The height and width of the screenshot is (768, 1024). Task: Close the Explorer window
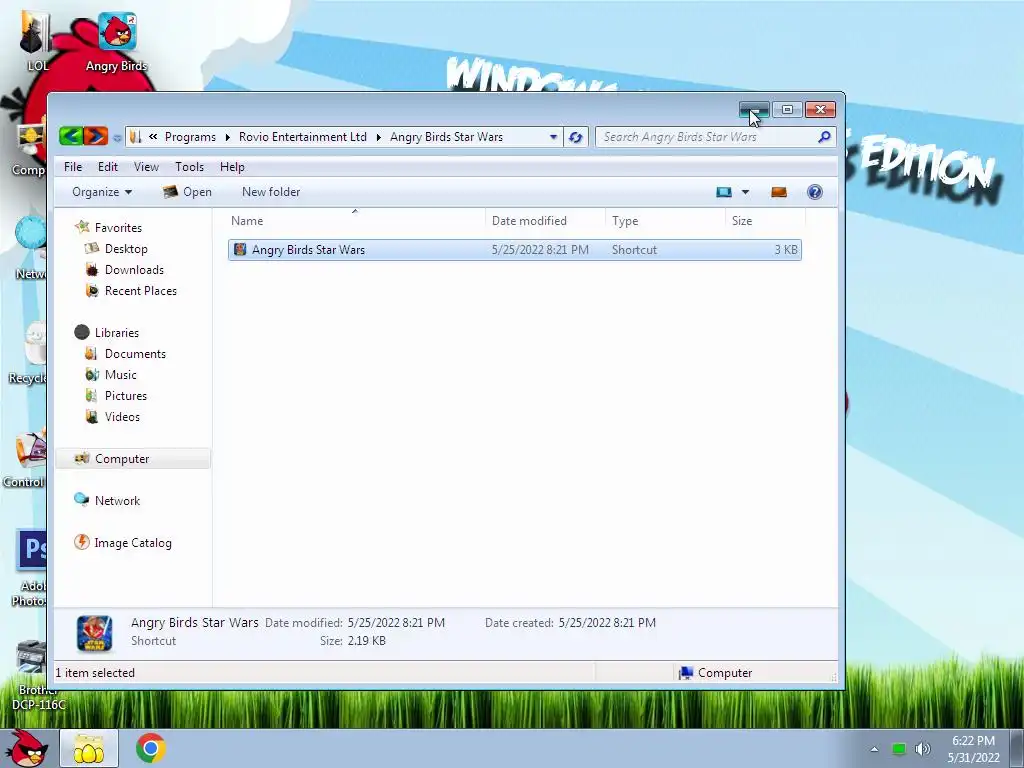point(820,109)
